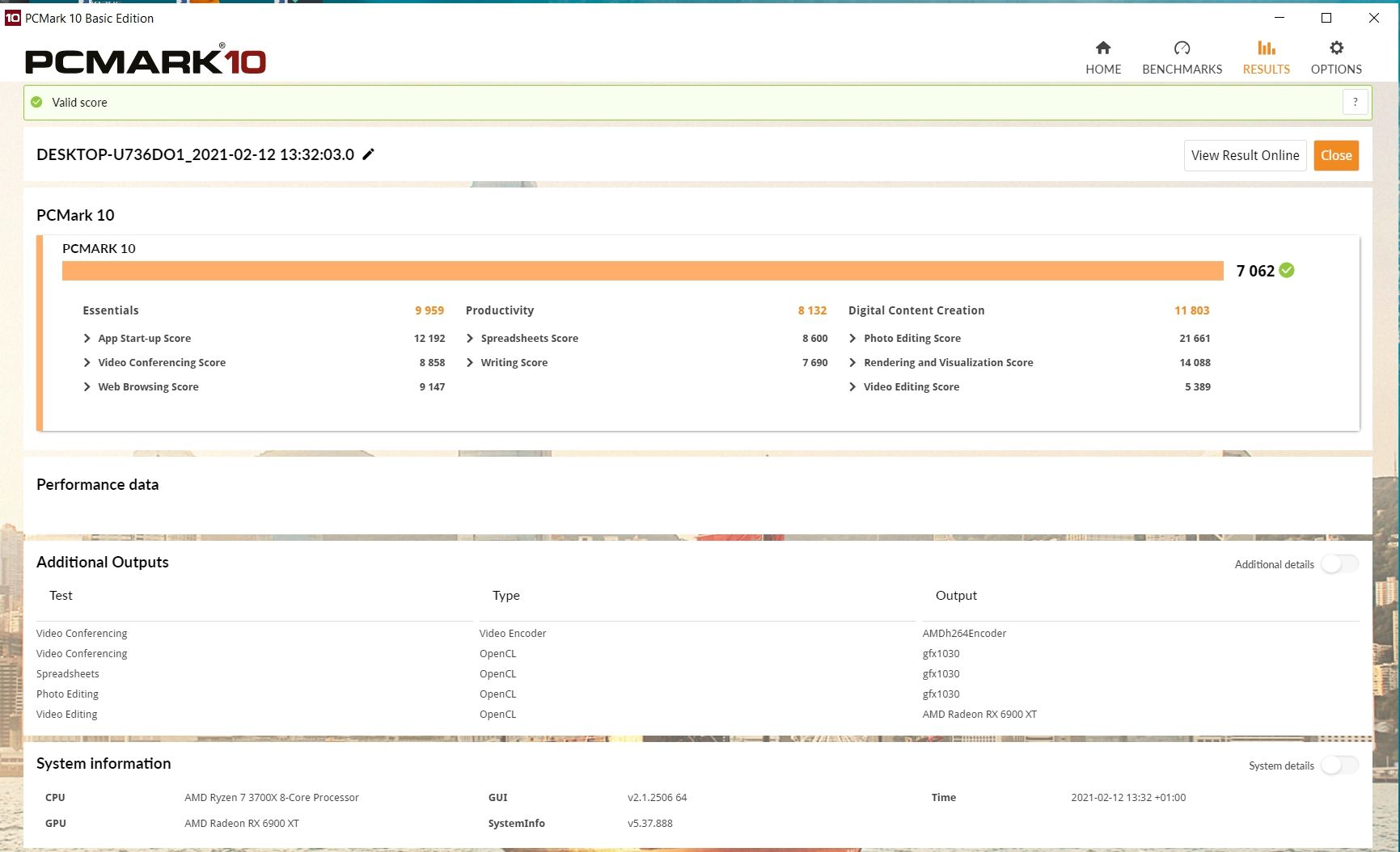Expand Photo Editing Score
This screenshot has width=1400, height=852.
(x=852, y=338)
